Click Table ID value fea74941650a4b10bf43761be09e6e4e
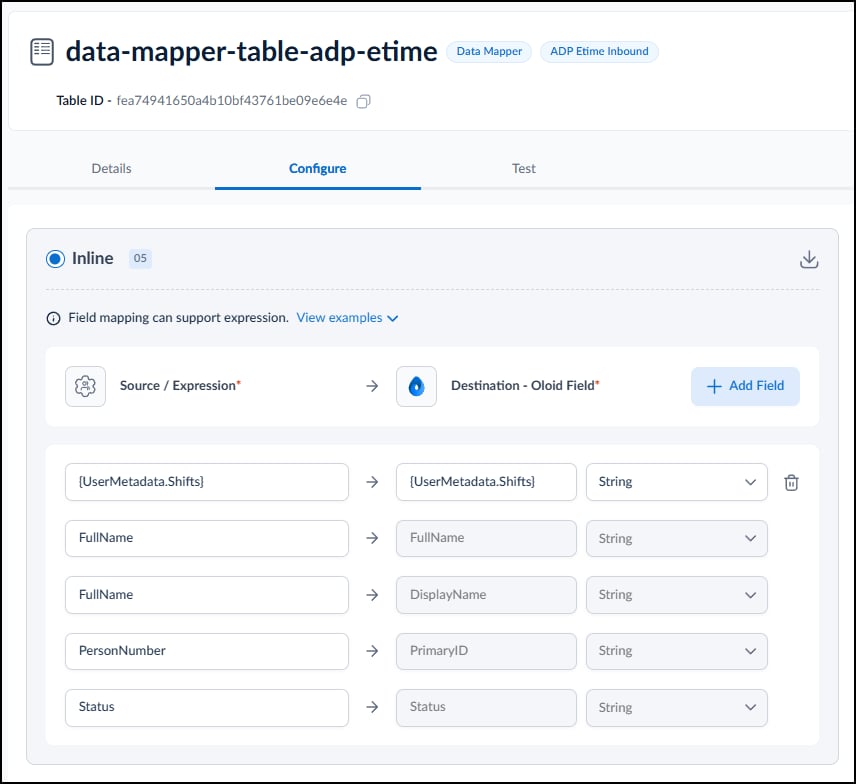The image size is (856, 784). 232,101
